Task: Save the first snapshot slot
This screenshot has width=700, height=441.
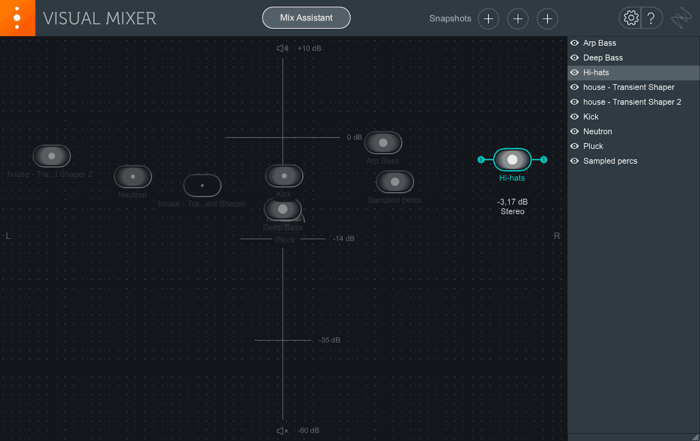Action: 488,19
